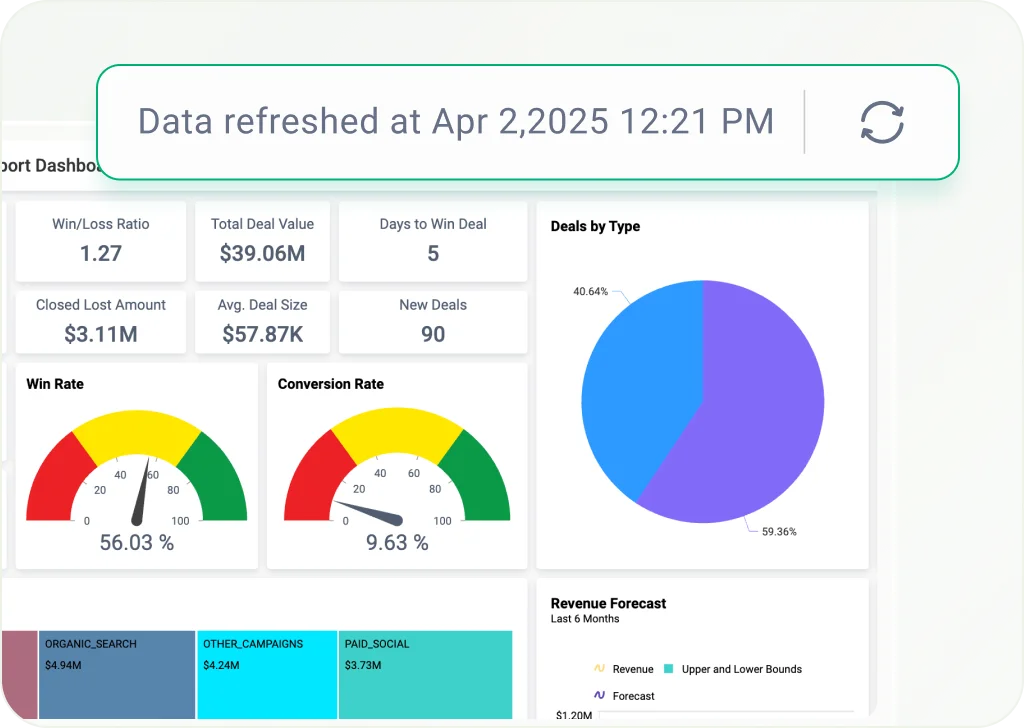1024x728 pixels.
Task: Click the refresh data icon
Action: click(882, 122)
